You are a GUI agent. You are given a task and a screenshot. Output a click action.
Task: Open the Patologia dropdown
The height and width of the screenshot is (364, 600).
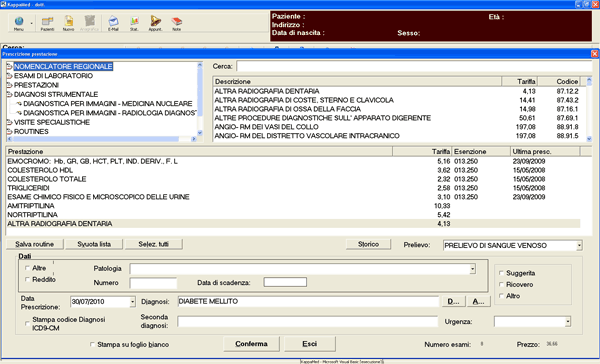pyautogui.click(x=473, y=269)
